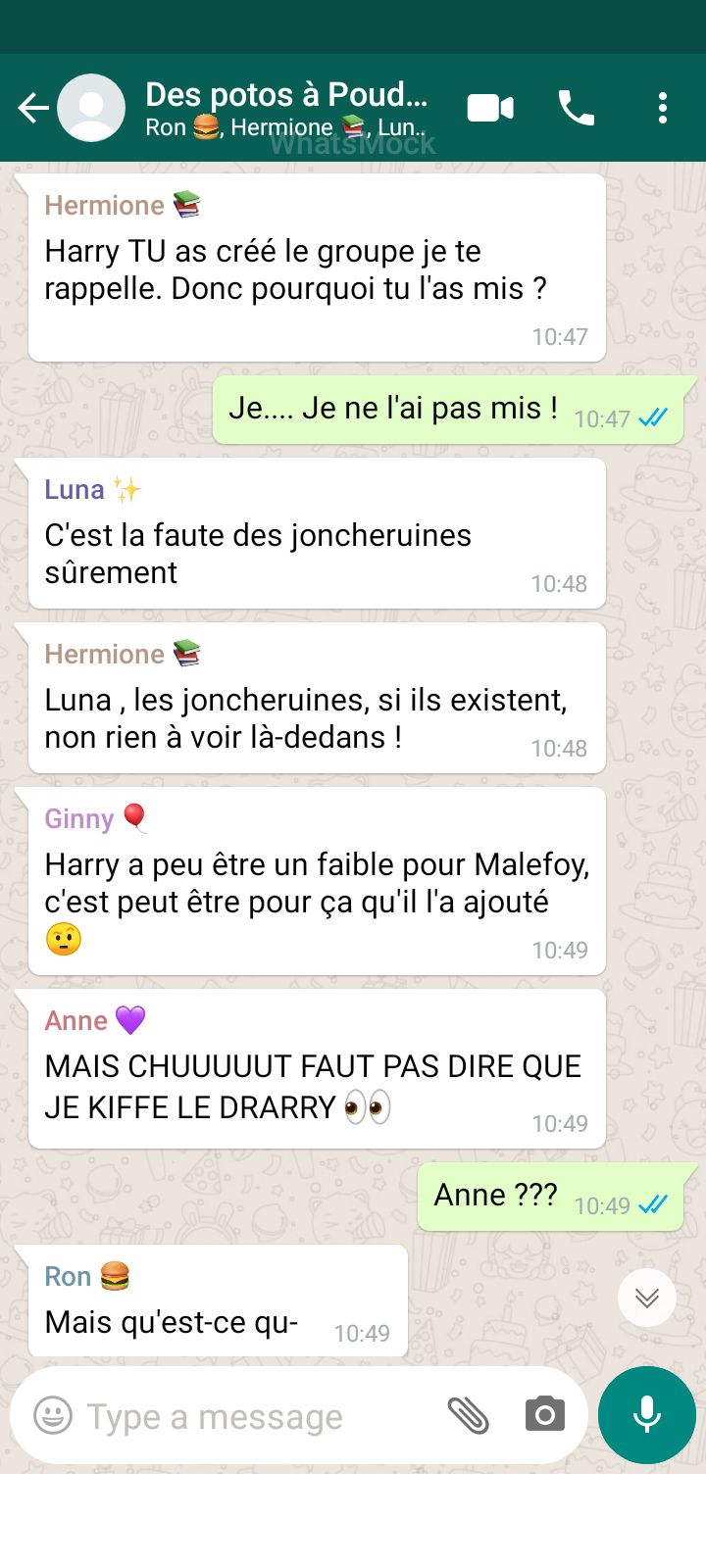Open the attachment paperclip menu
The height and width of the screenshot is (1568, 706).
click(469, 1415)
